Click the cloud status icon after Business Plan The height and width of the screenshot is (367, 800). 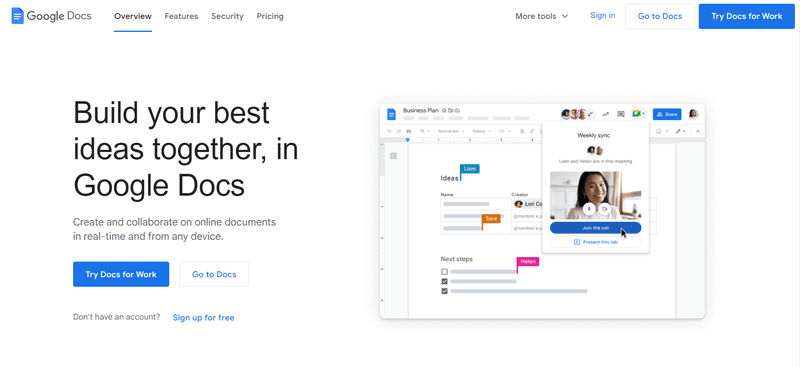click(458, 110)
